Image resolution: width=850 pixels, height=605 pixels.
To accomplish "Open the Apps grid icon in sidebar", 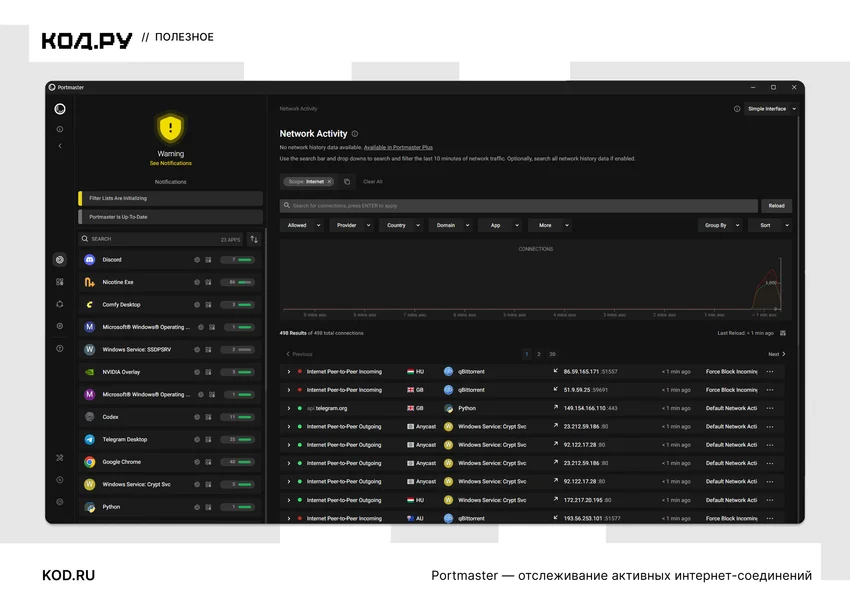I will (x=60, y=282).
